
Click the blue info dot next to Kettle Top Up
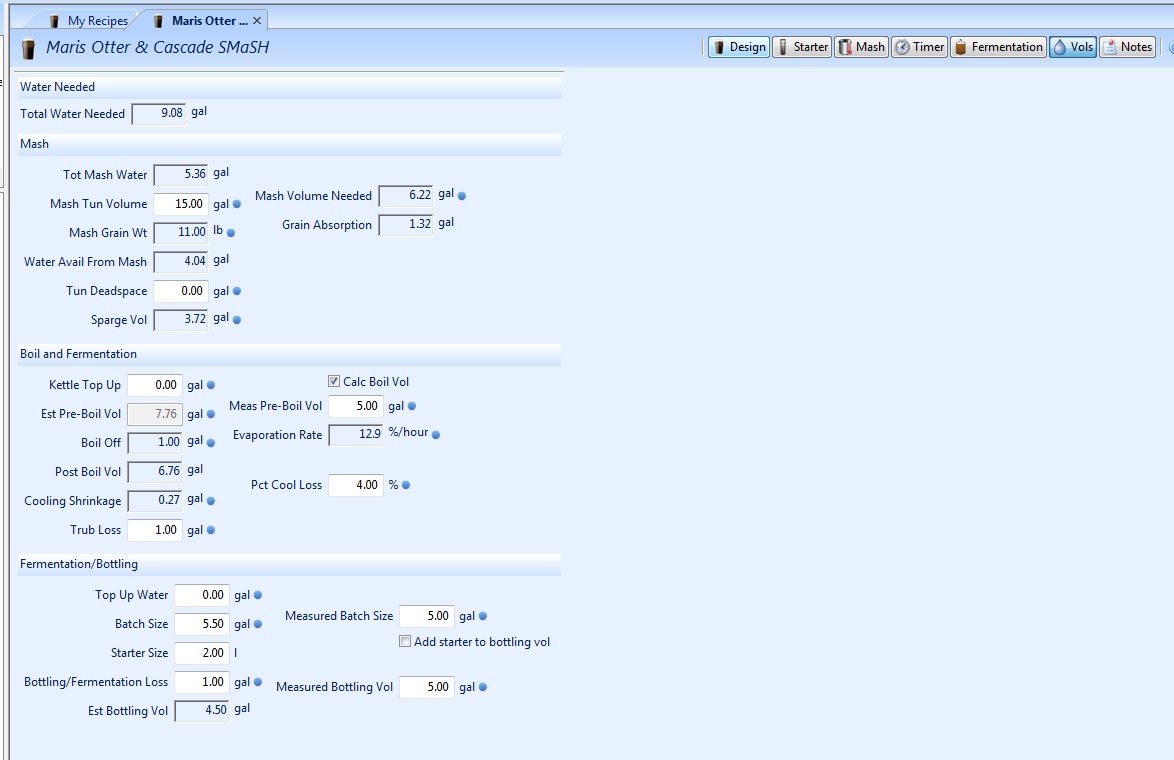tap(211, 385)
